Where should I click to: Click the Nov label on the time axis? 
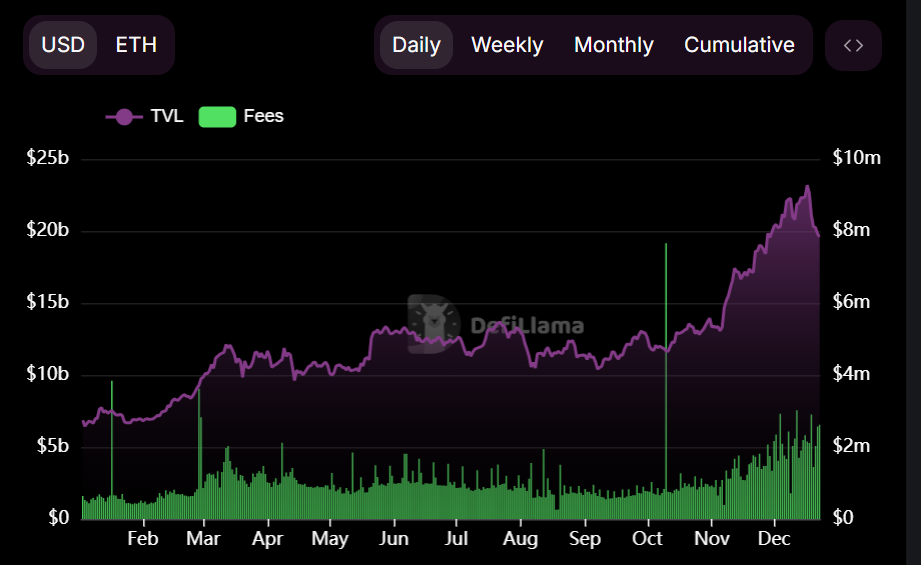(711, 539)
